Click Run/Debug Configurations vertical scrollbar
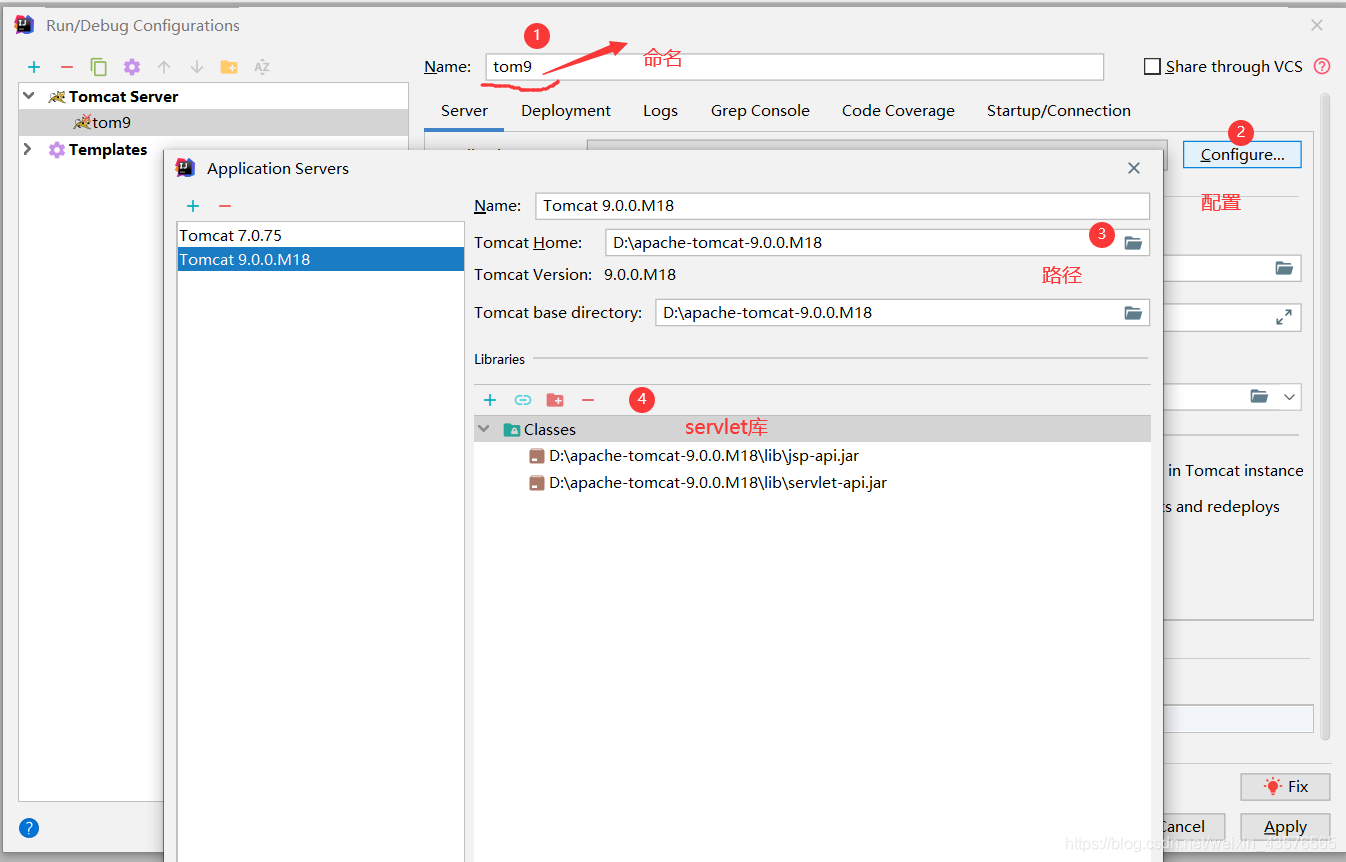 coord(1325,415)
